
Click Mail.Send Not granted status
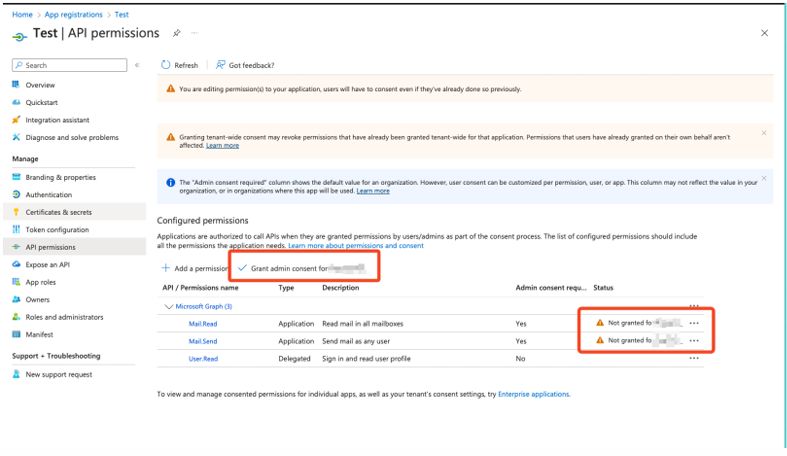pyautogui.click(x=639, y=341)
